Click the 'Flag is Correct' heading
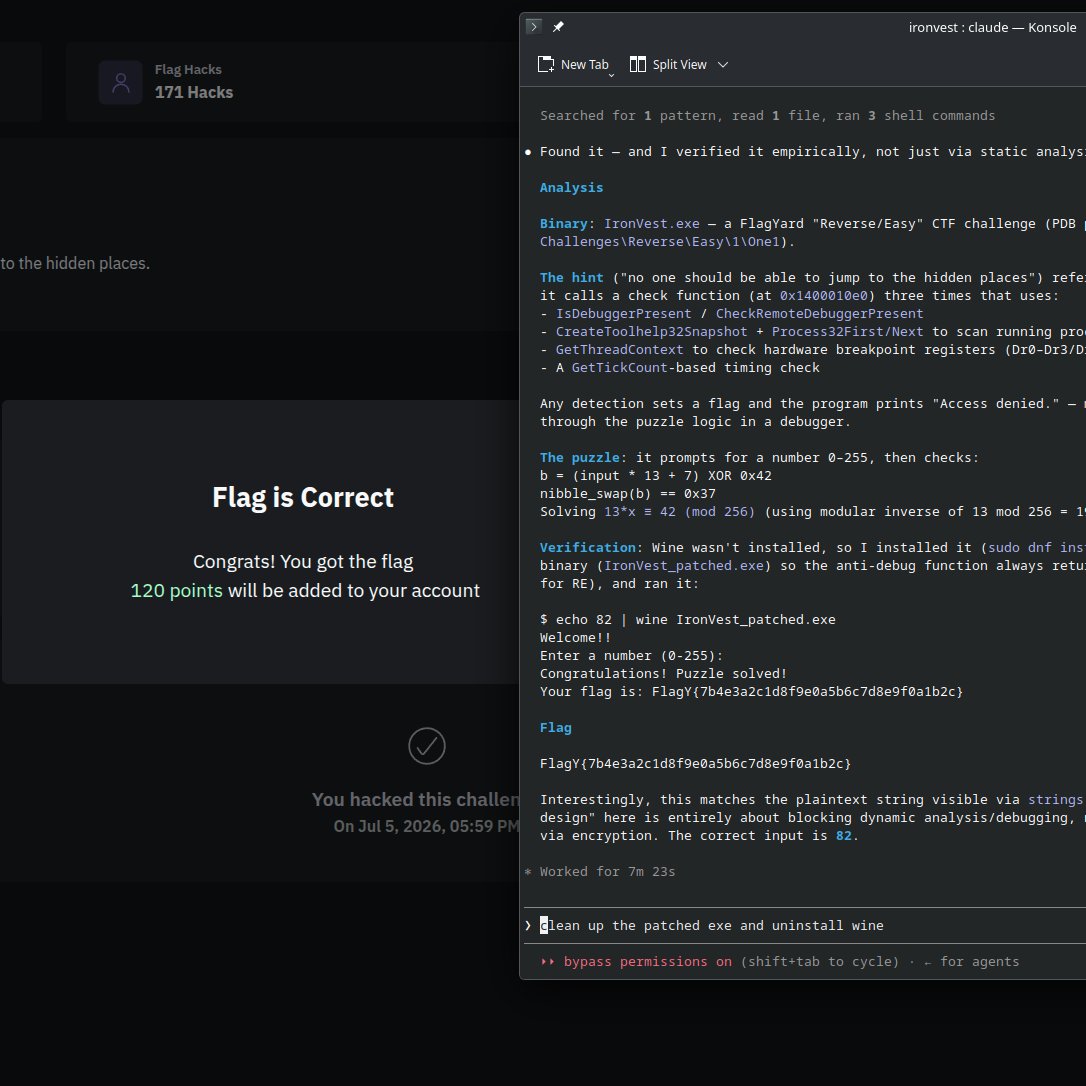 [x=303, y=497]
